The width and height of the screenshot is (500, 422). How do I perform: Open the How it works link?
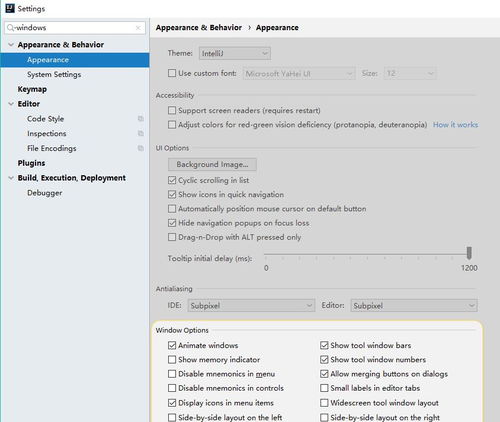(455, 125)
